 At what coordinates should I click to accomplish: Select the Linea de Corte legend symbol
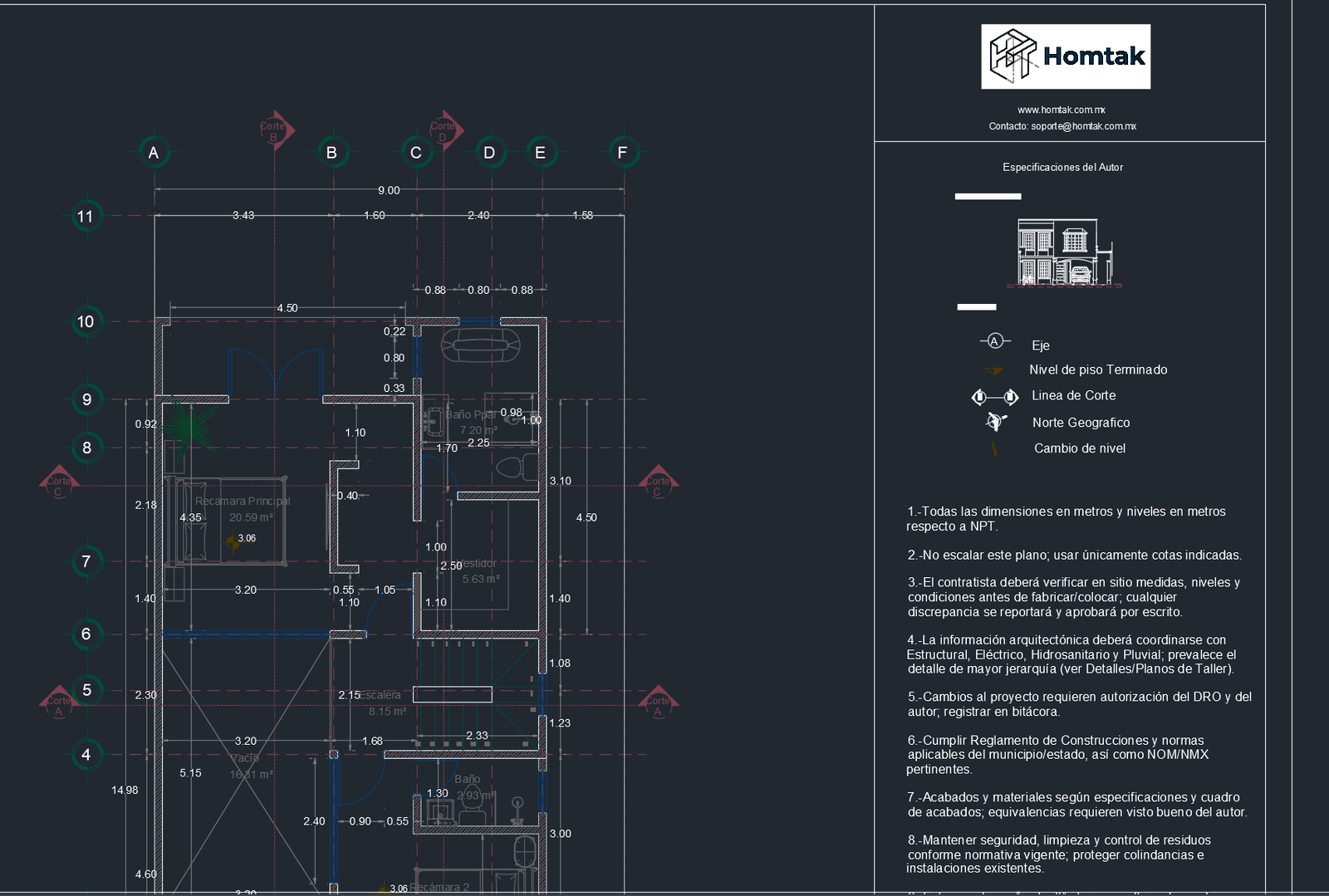coord(994,396)
